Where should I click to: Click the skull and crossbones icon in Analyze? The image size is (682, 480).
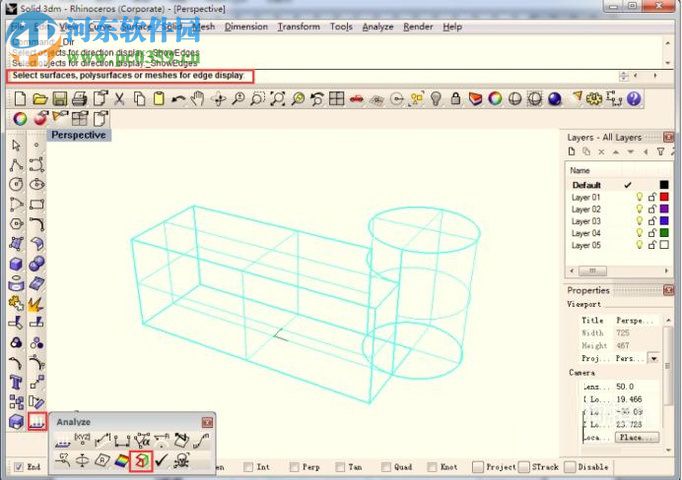[182, 460]
